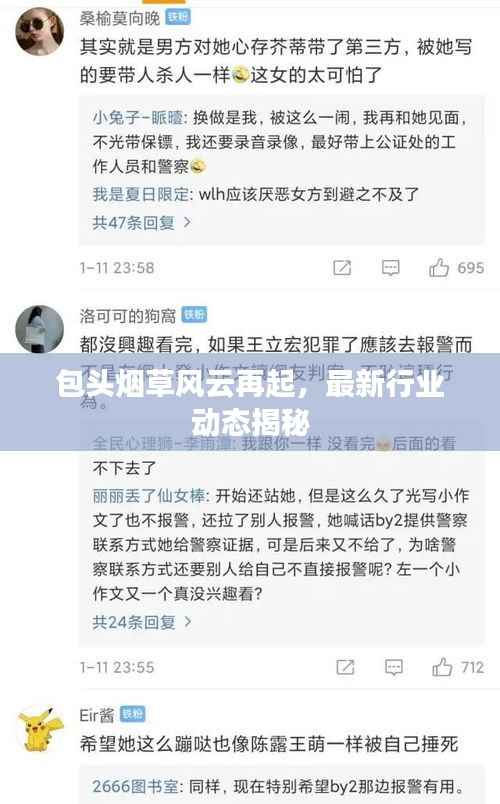Open reply icon on 1-11 23:55 comment
Screen dimensions: 500x804
coord(394,667)
